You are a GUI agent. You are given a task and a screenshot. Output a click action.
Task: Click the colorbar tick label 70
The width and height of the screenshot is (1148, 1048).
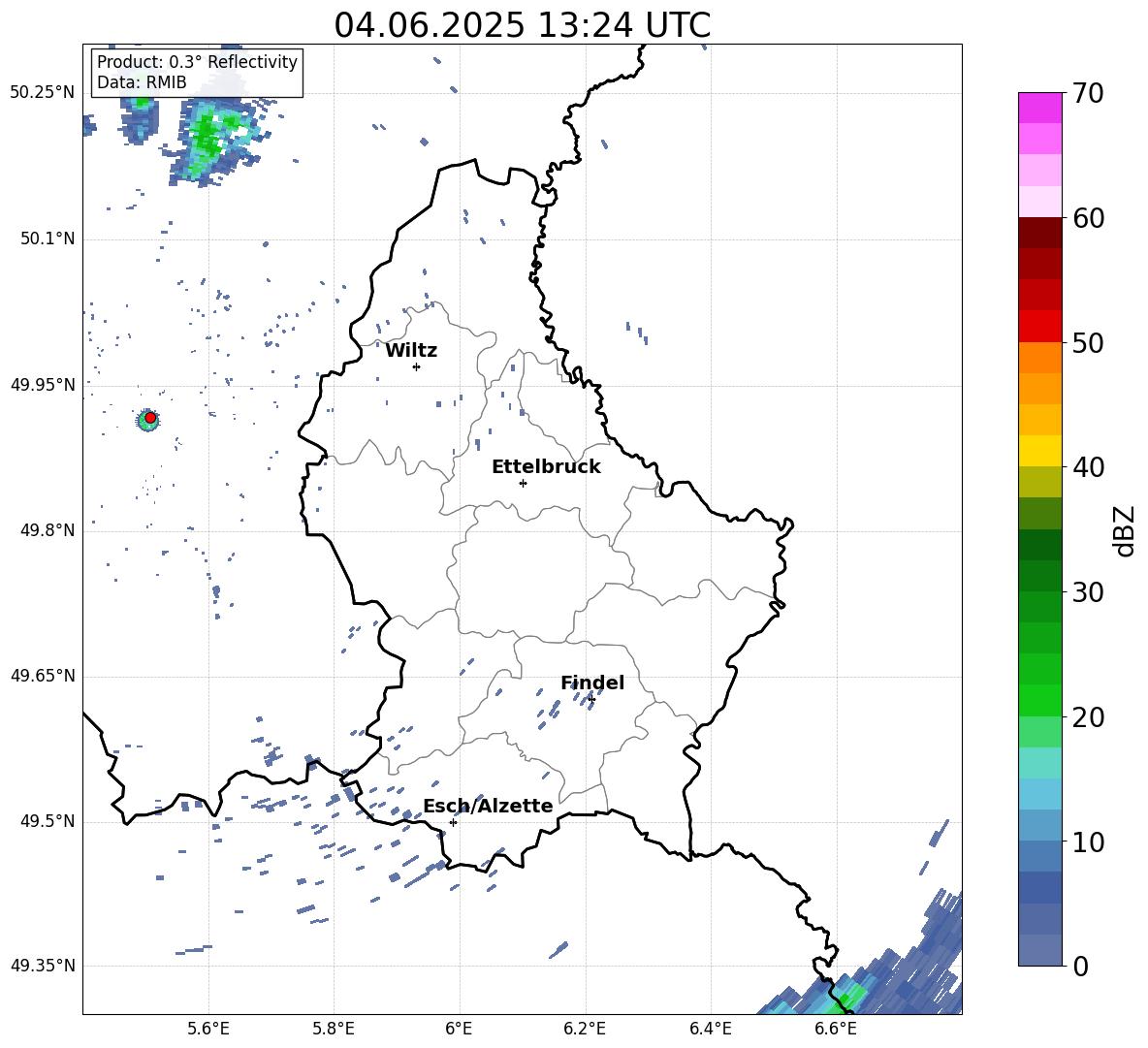pyautogui.click(x=1088, y=94)
